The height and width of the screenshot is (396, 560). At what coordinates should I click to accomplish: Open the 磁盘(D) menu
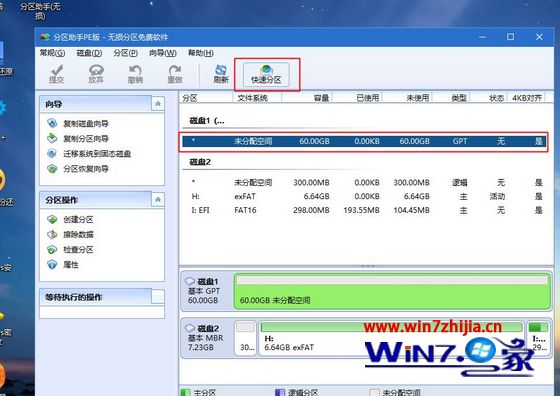pyautogui.click(x=89, y=53)
